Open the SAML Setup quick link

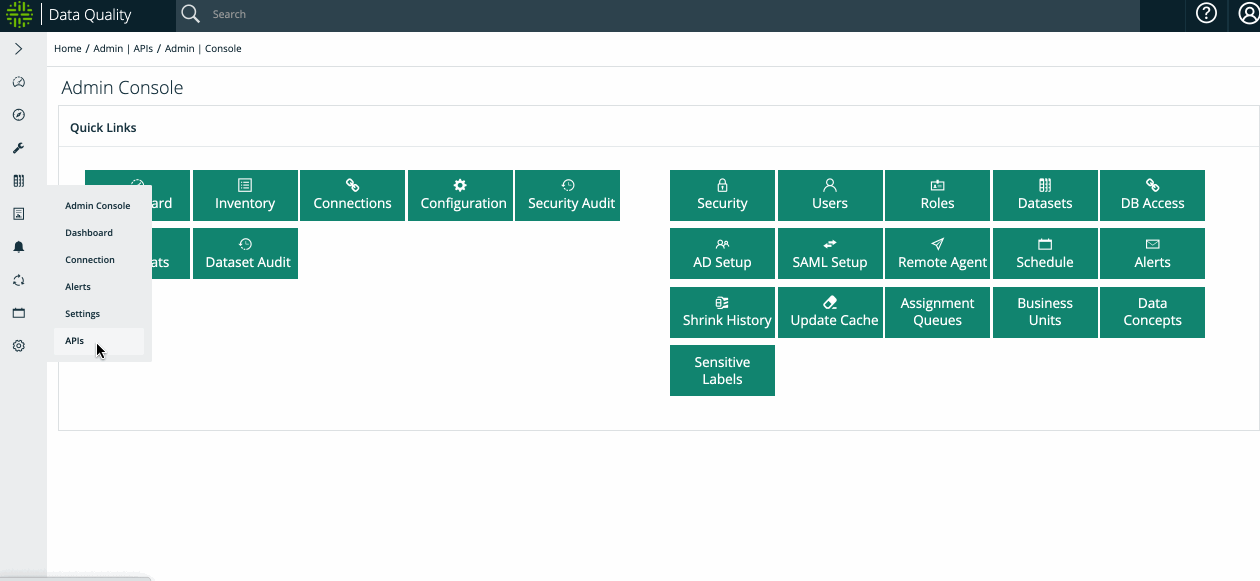tap(829, 254)
